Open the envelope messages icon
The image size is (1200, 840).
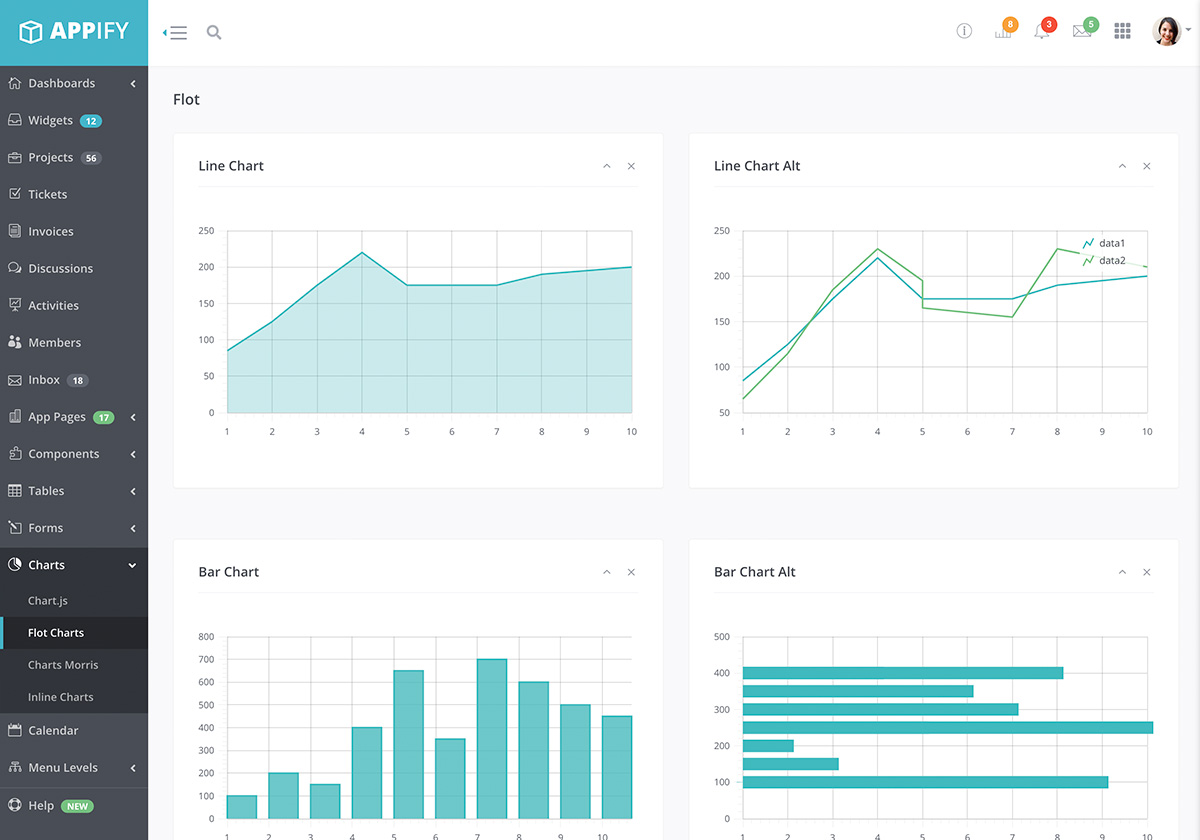click(x=1081, y=31)
